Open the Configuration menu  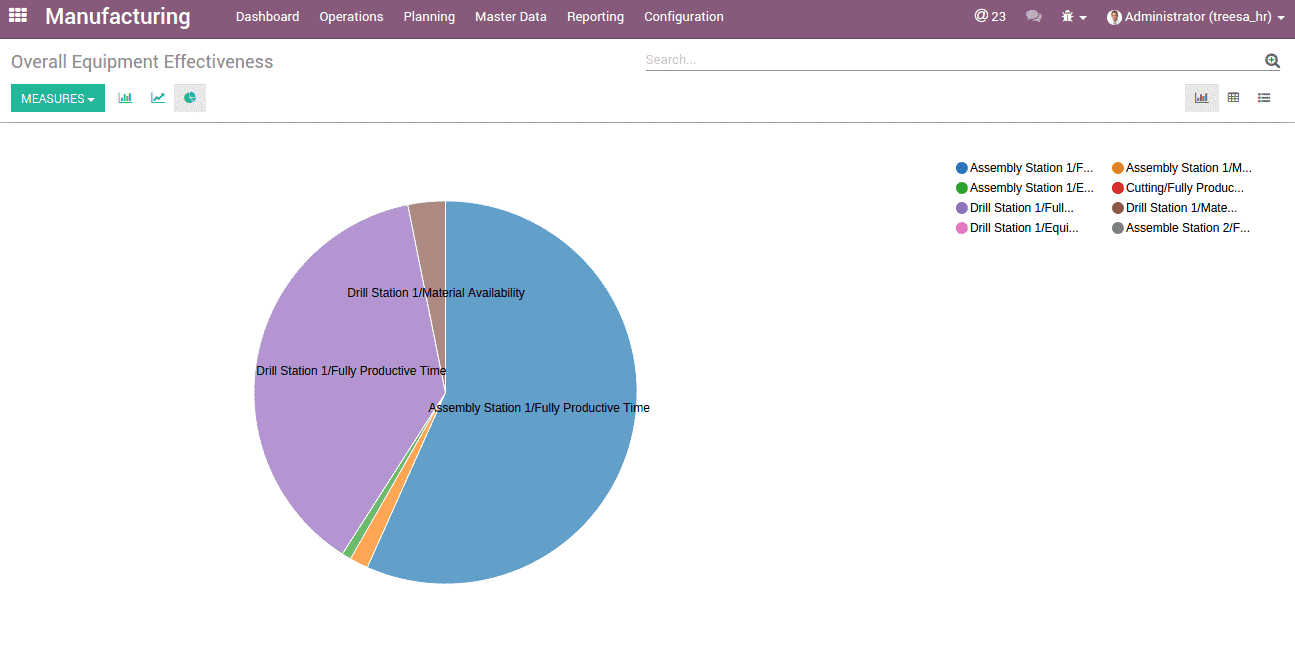pos(684,17)
